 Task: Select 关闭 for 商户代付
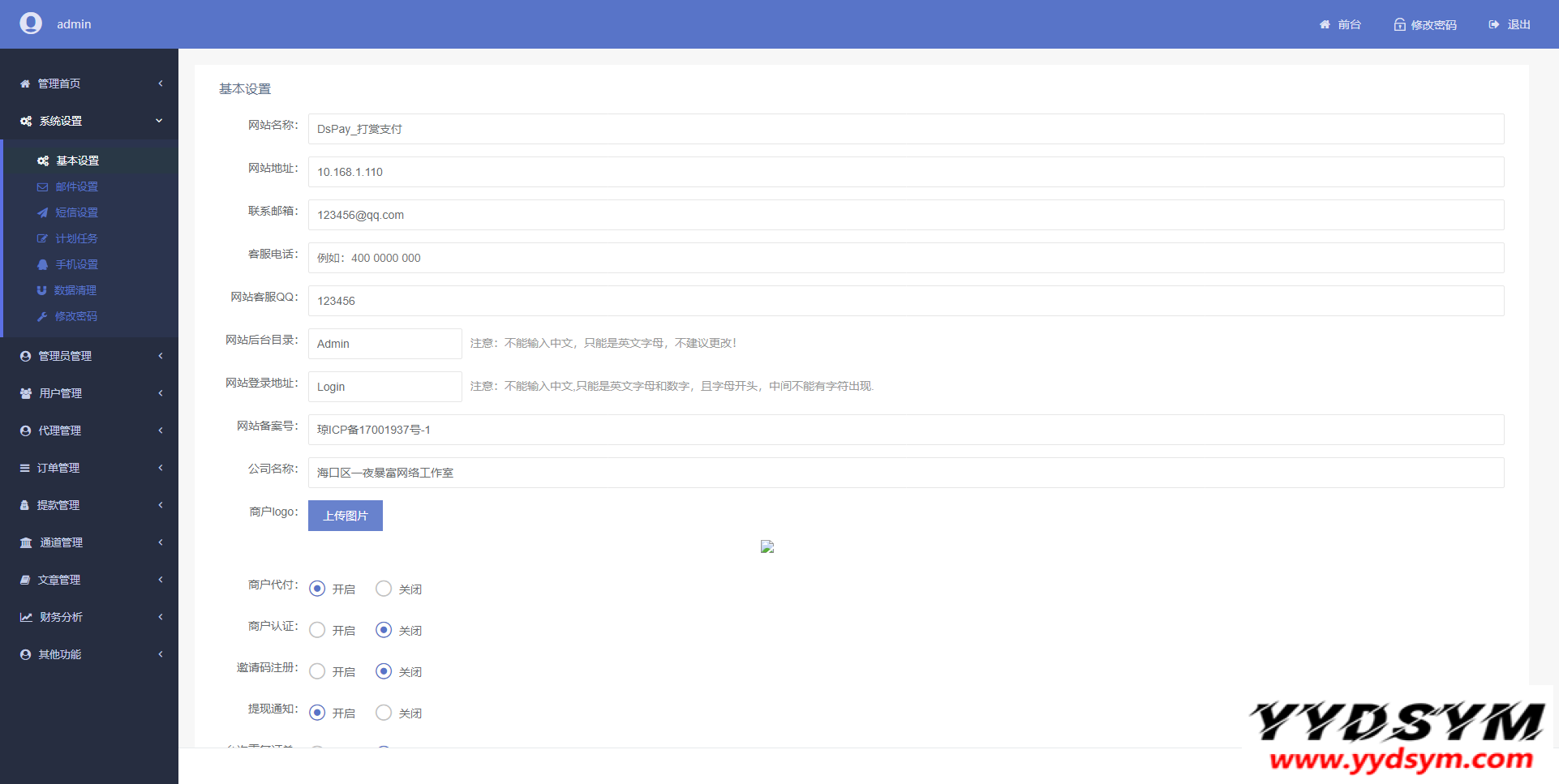pyautogui.click(x=384, y=589)
